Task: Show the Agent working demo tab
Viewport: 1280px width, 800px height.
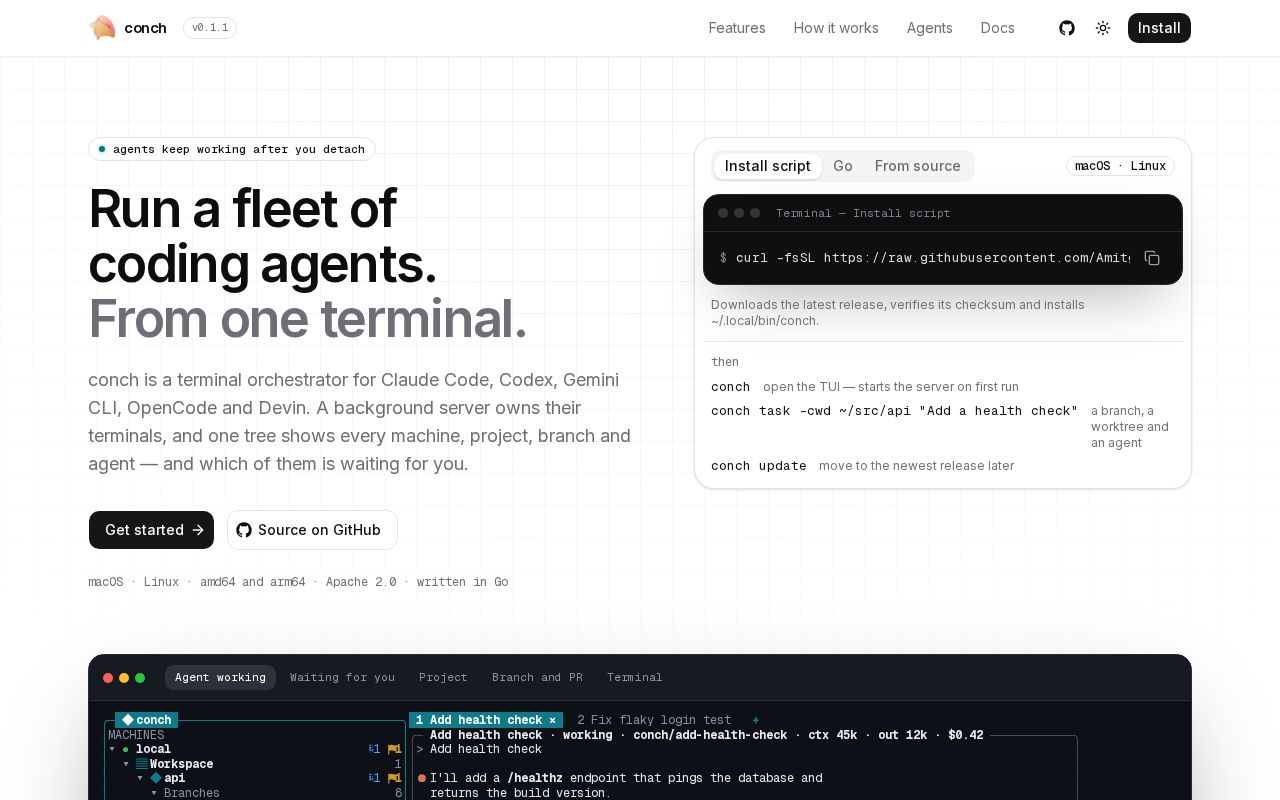Action: [220, 677]
